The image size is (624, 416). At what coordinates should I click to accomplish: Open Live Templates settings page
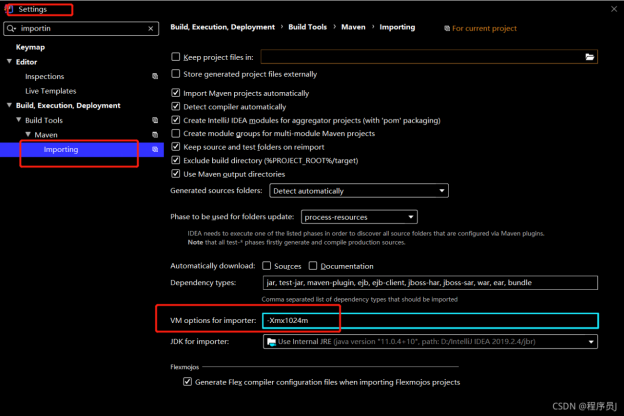coord(50,91)
